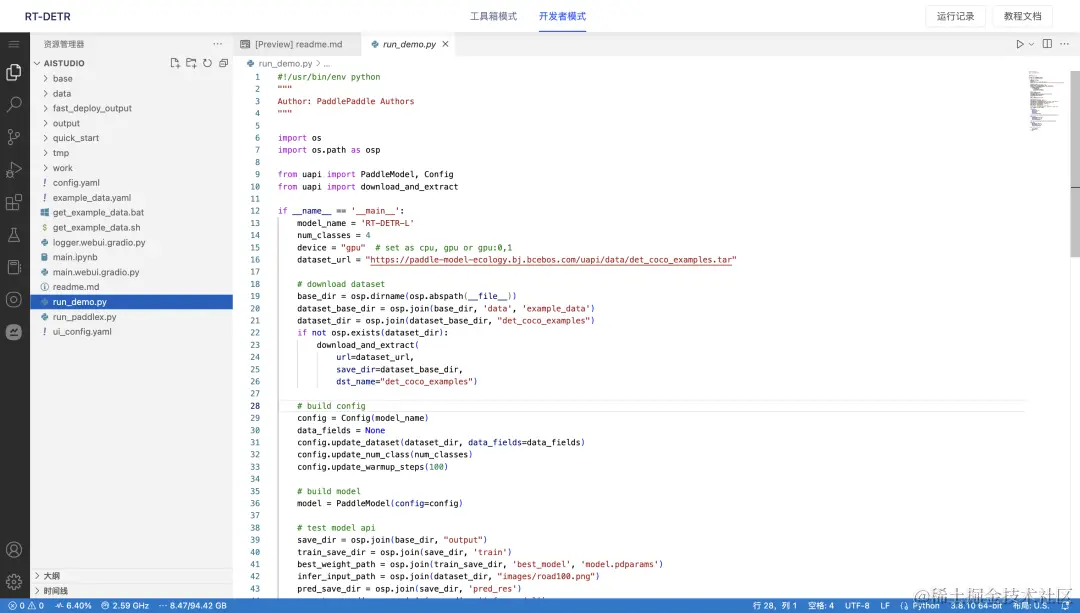Open Manage gear settings icon
The height and width of the screenshot is (613, 1080).
coord(14,582)
